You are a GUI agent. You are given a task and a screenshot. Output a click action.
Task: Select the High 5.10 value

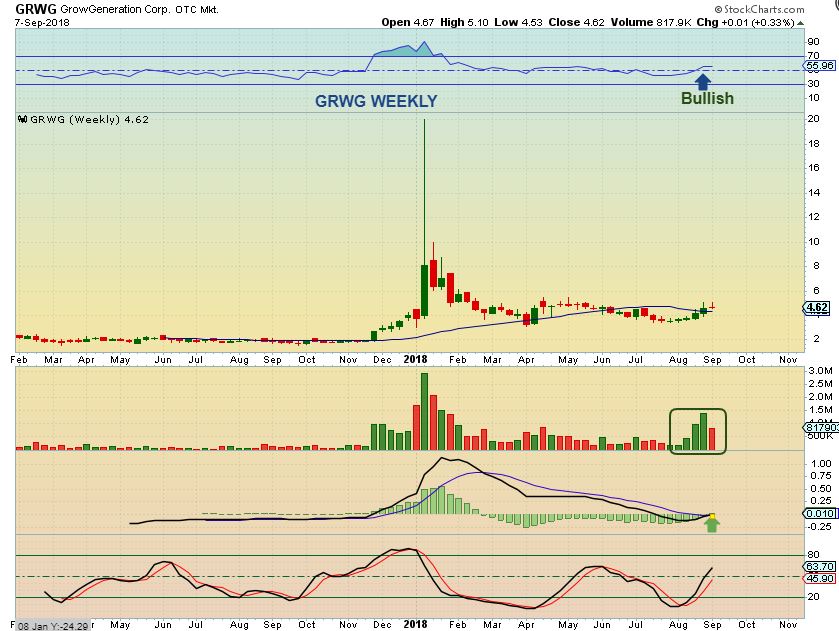click(464, 22)
